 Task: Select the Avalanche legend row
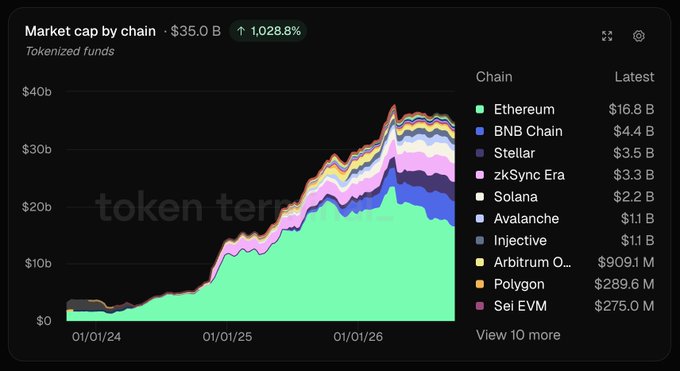[565, 219]
